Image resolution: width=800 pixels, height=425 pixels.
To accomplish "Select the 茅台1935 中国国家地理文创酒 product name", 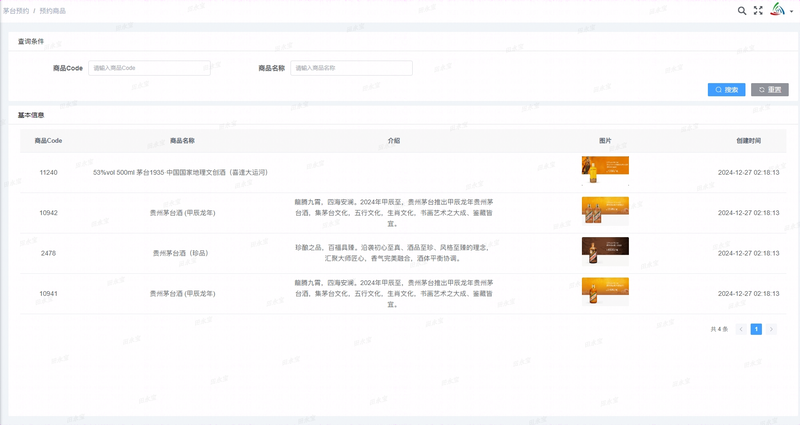I will click(x=180, y=172).
